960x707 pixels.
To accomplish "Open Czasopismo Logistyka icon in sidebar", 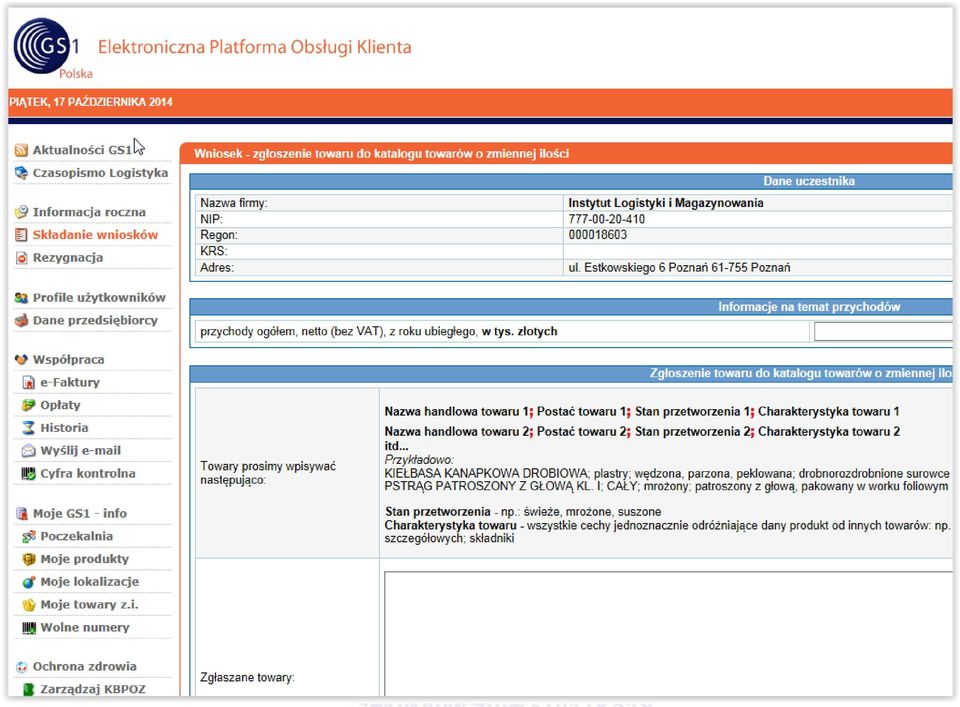I will click(21, 173).
